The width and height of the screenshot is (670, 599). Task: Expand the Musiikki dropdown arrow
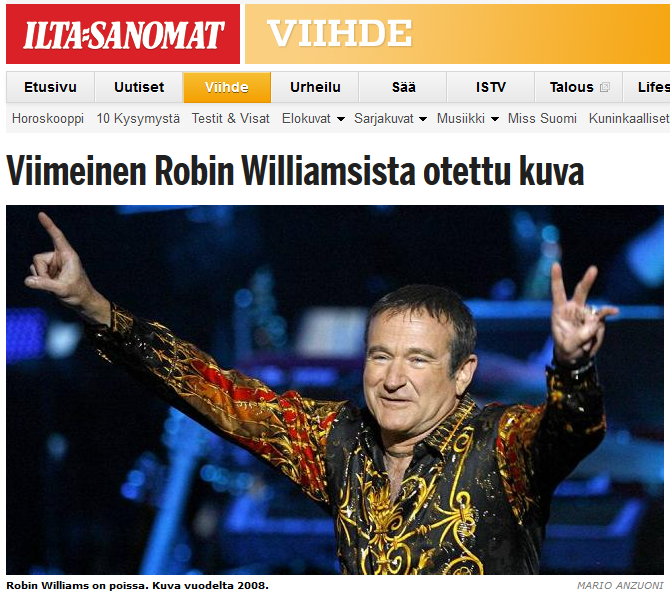coord(495,119)
